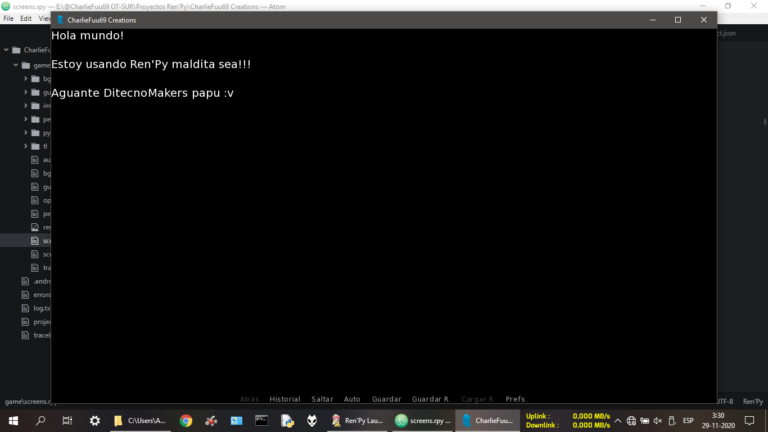Collapse the CharlieFuu69 project root folder
Screen dimensions: 768x432
(6, 49)
